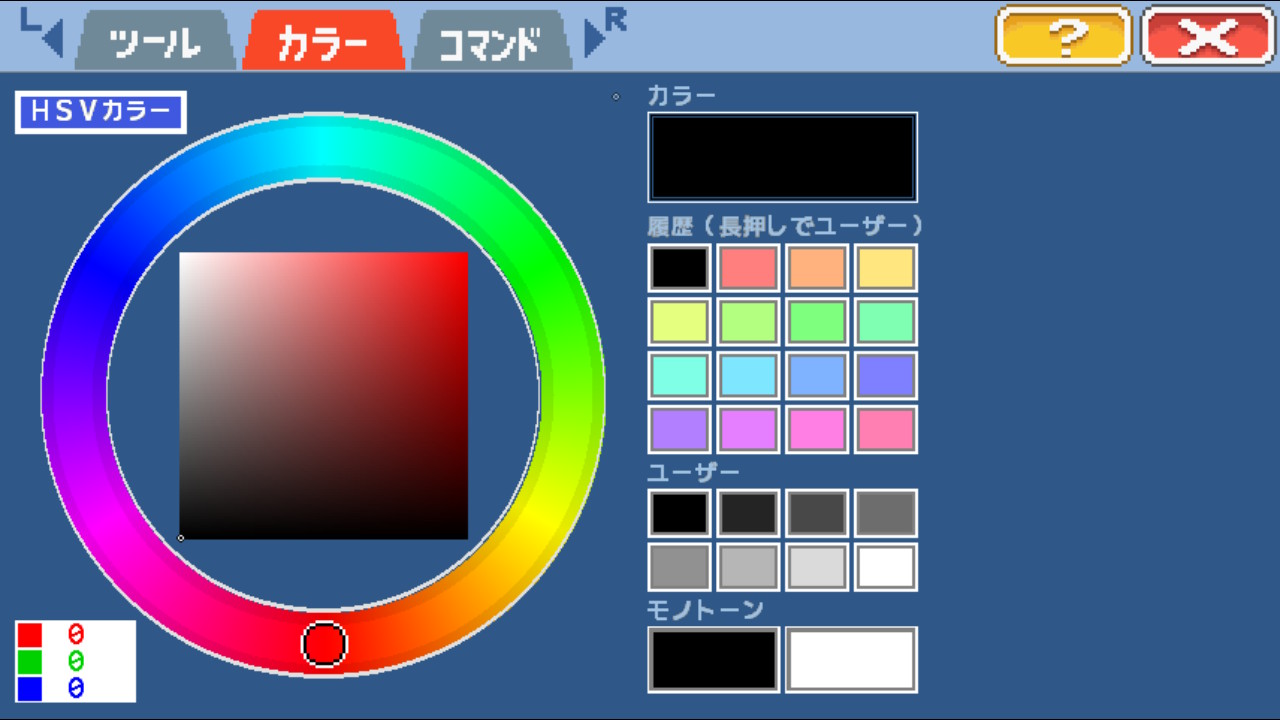Select periwinkle blue history swatch
The height and width of the screenshot is (720, 1280).
(x=886, y=376)
